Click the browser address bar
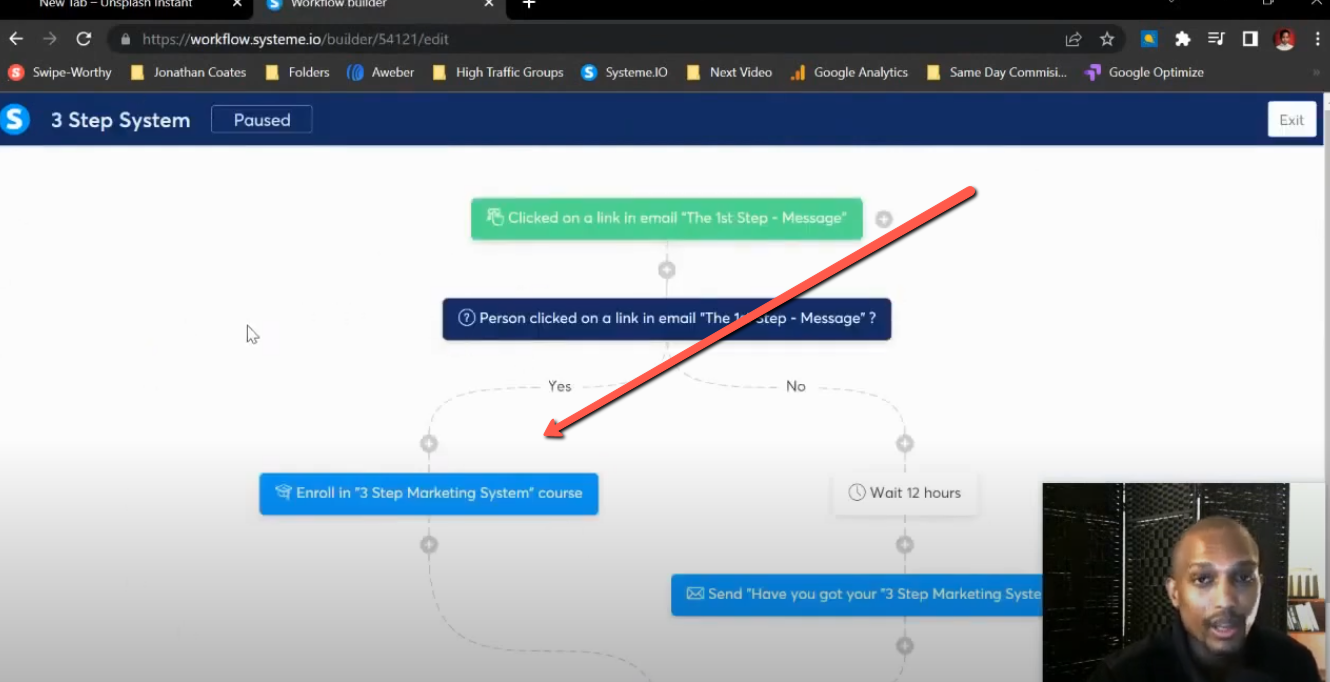The height and width of the screenshot is (682, 1330). (x=400, y=39)
